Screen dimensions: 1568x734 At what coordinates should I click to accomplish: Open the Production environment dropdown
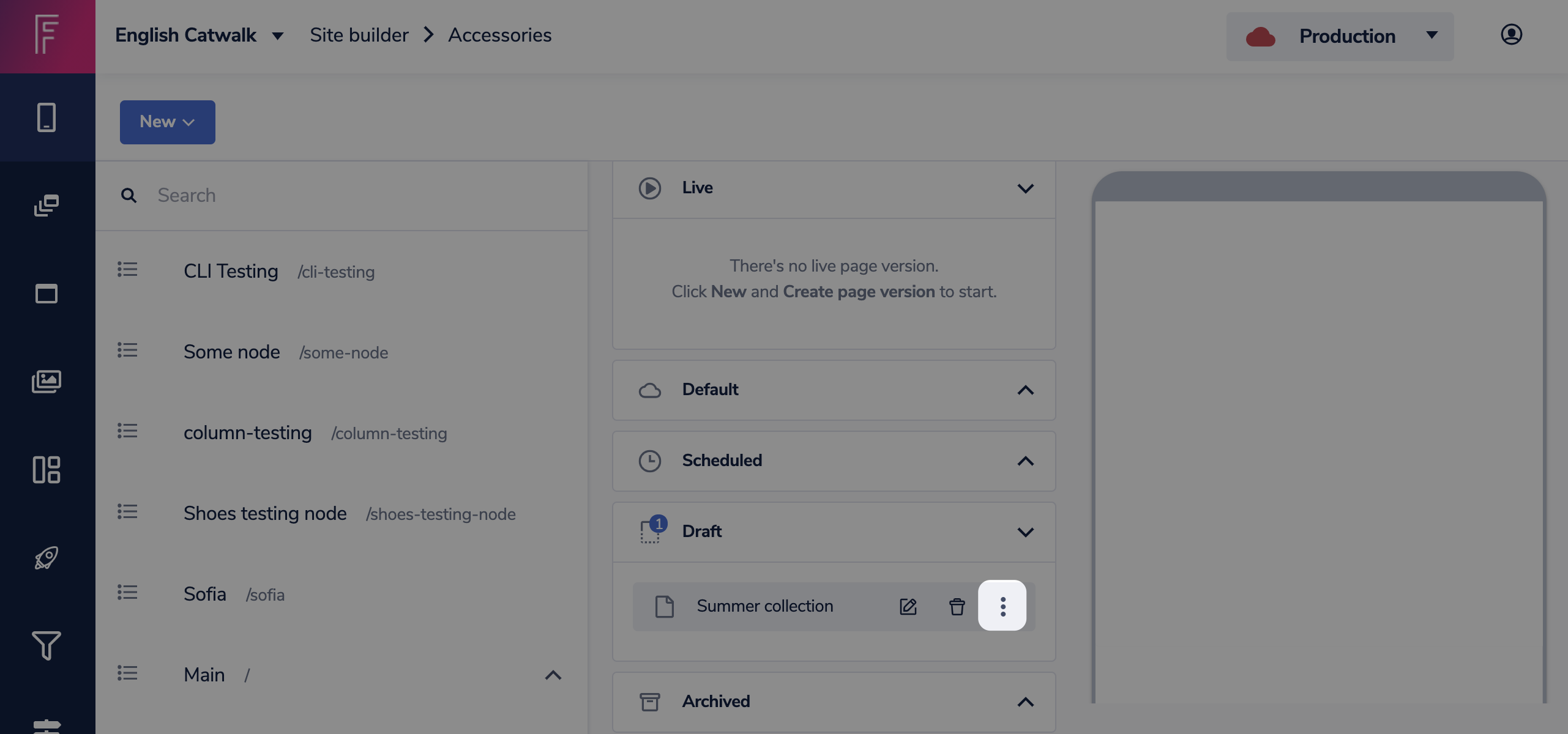click(x=1340, y=36)
